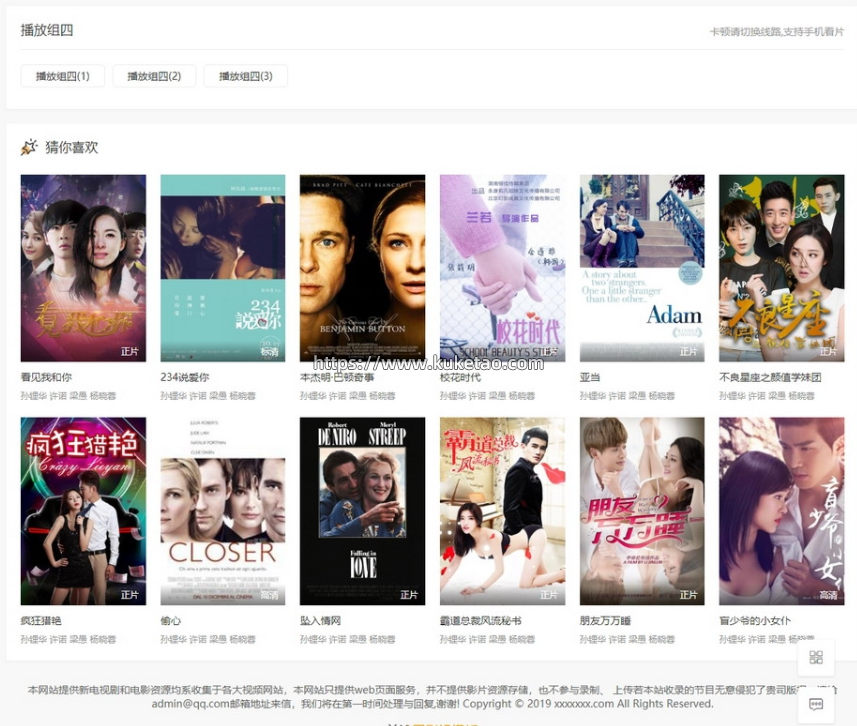Screen dimensions: 857x726
Task: Click the cast names under 看见我和你
Action: click(x=68, y=395)
